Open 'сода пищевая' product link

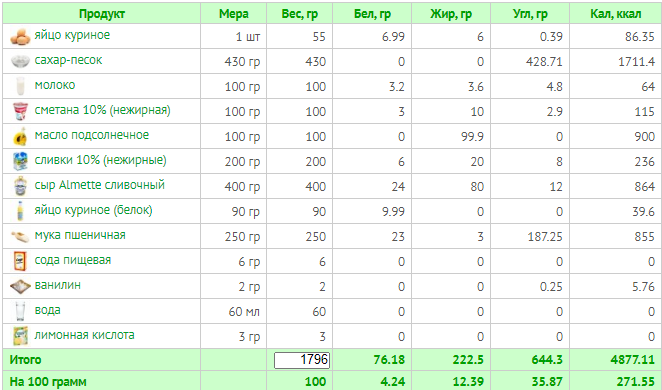[73, 260]
